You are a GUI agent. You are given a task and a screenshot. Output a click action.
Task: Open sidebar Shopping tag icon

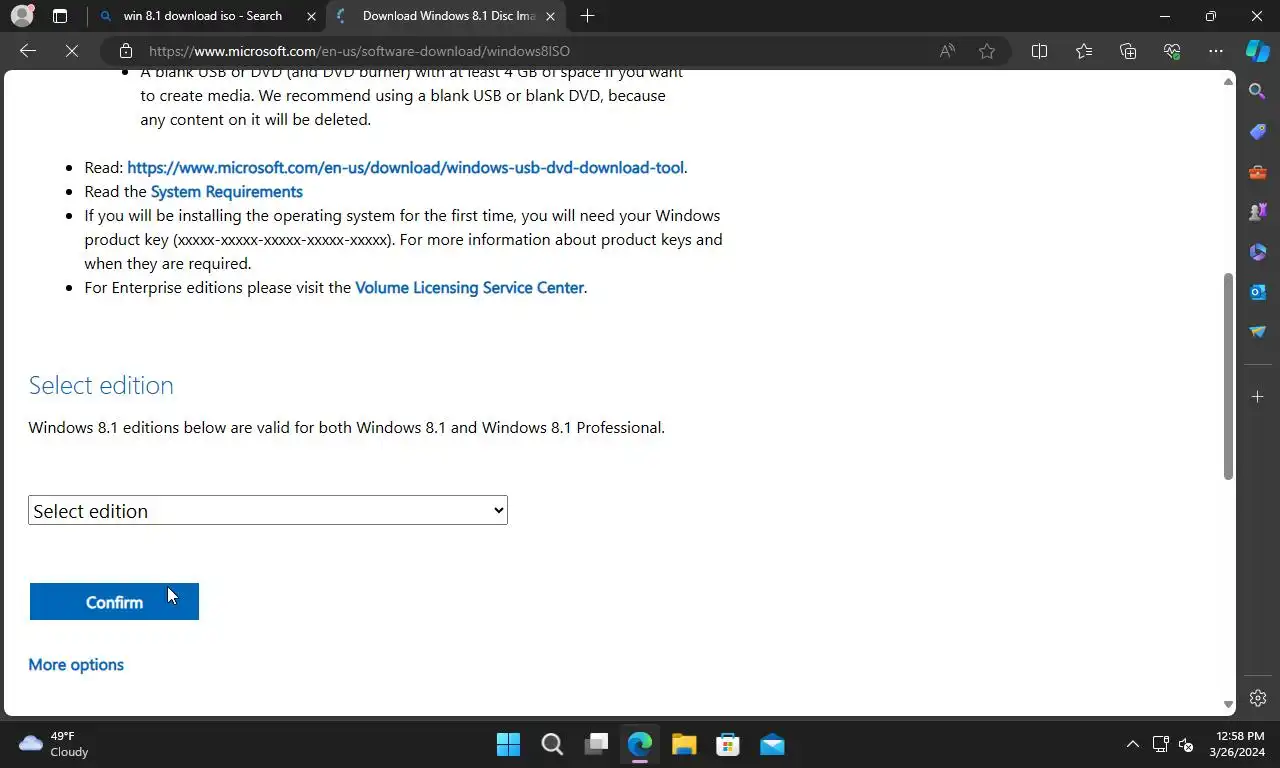[1258, 132]
